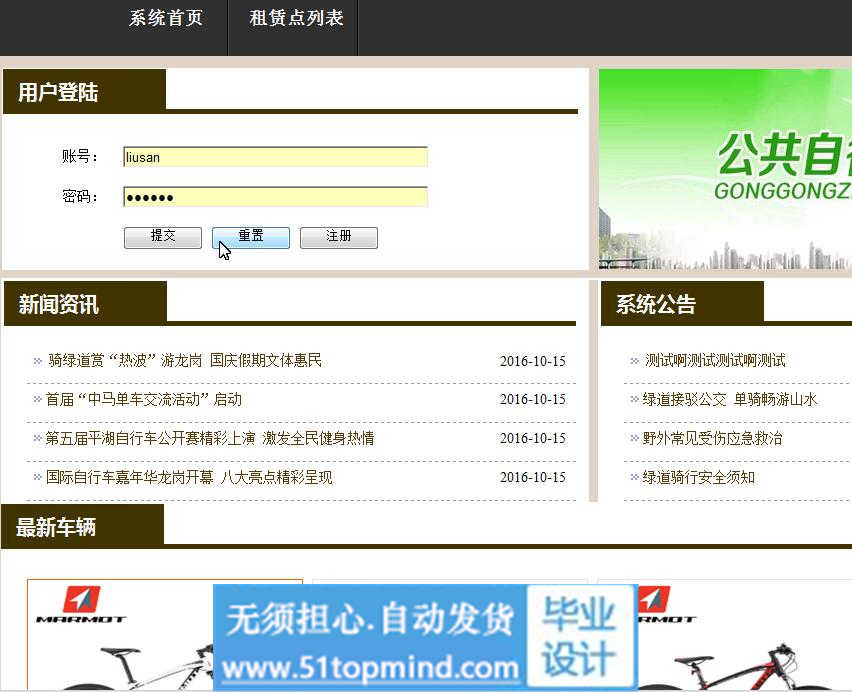Viewport: 852px width, 692px height.
Task: Click the date beside 骑绿道赏“热波”游龙岗 news
Action: tap(532, 361)
